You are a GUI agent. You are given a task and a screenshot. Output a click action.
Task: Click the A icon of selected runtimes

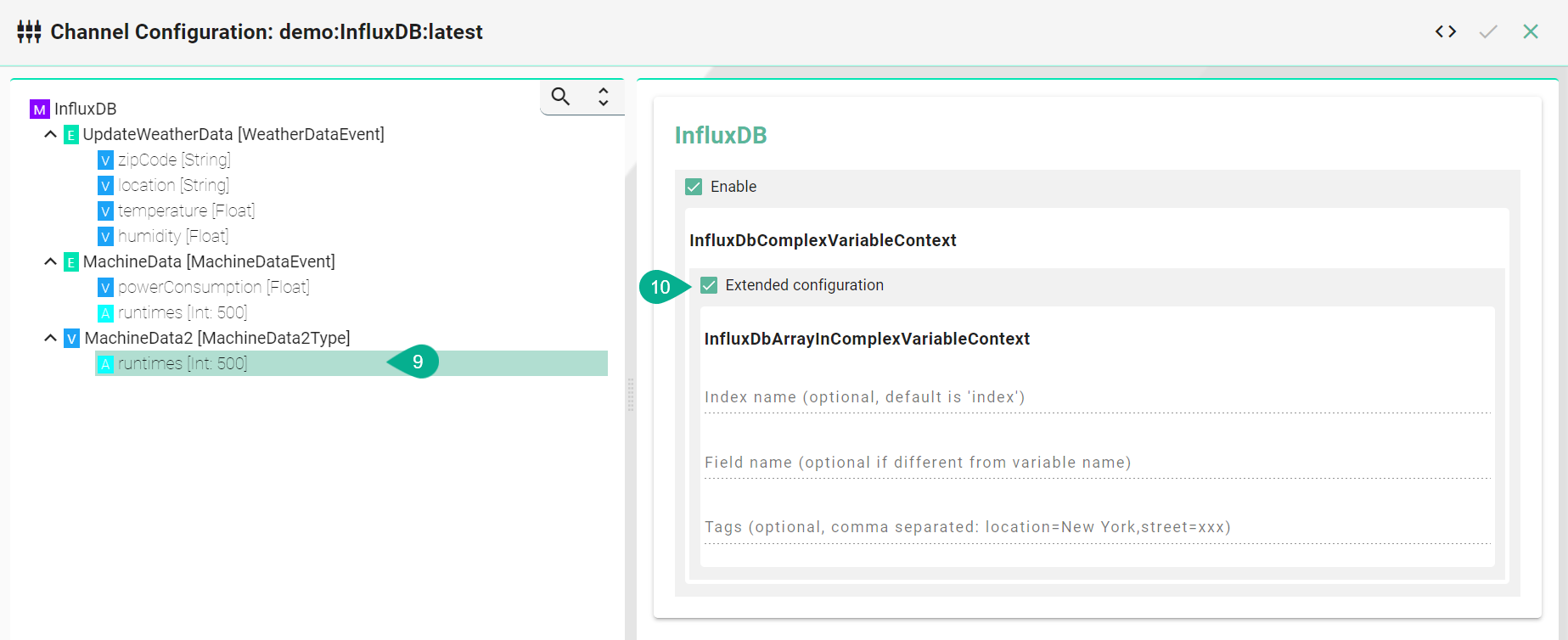pos(105,364)
